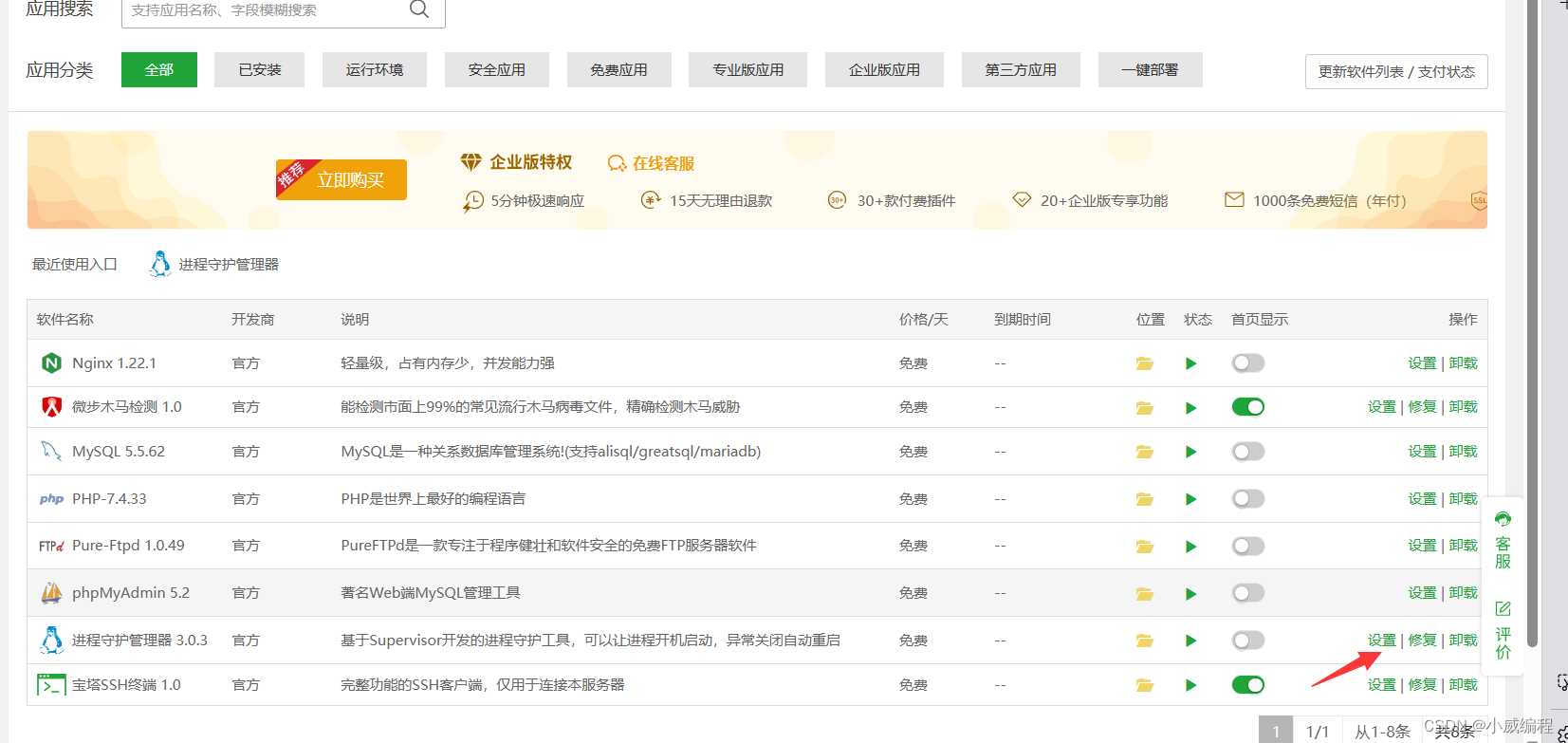This screenshot has height=743, width=1568.
Task: Toggle homepage display for Nginx 1.22.1
Action: coord(1248,363)
